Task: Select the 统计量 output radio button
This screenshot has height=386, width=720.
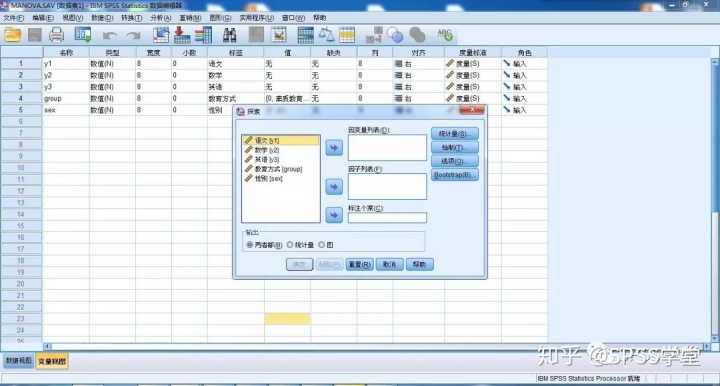Action: point(290,245)
